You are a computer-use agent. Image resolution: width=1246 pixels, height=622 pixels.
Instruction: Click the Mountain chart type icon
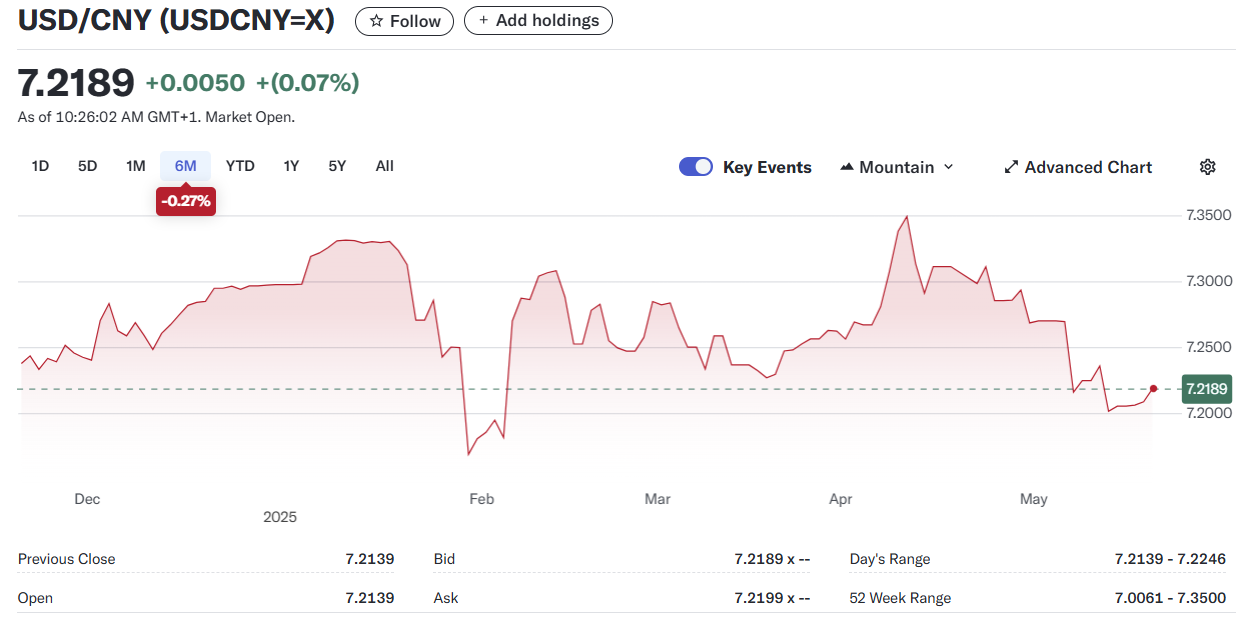click(847, 167)
